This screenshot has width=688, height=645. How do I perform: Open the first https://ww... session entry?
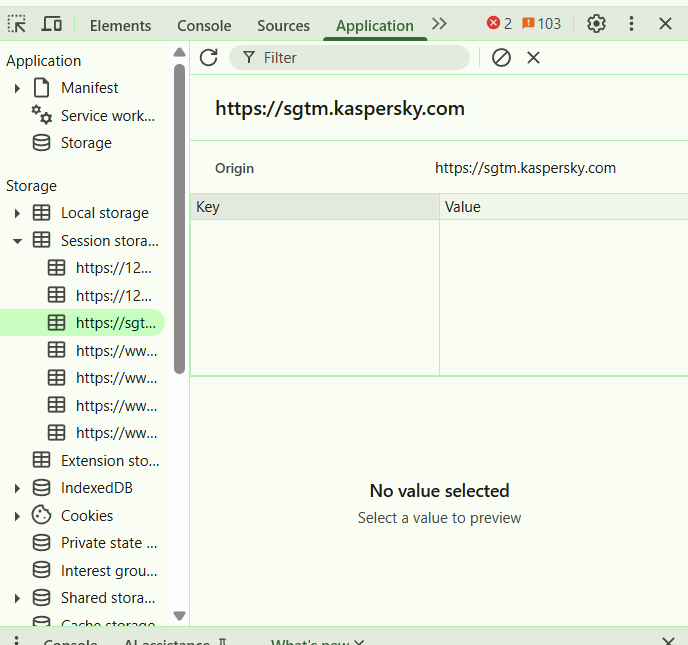pos(102,351)
